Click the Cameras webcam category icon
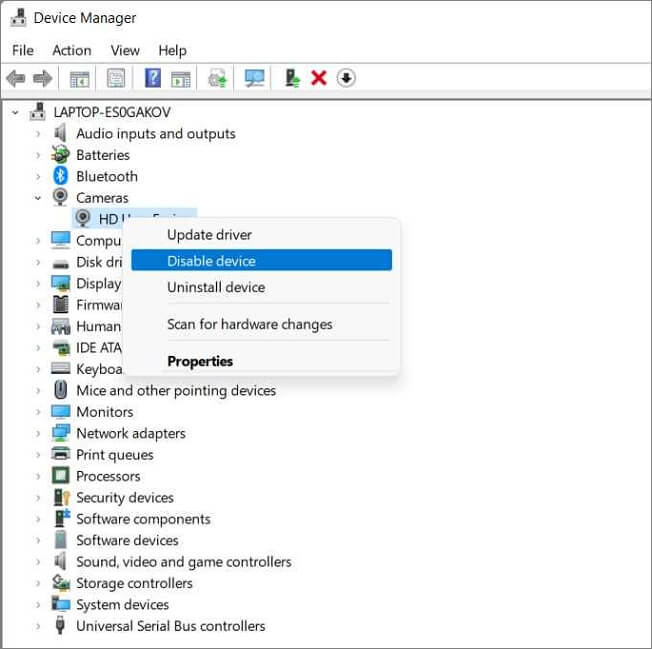652x649 pixels. pos(60,197)
